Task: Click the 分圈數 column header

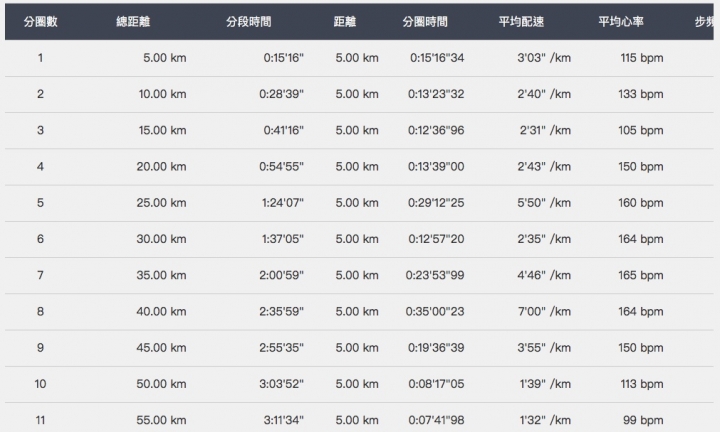Action: point(40,22)
